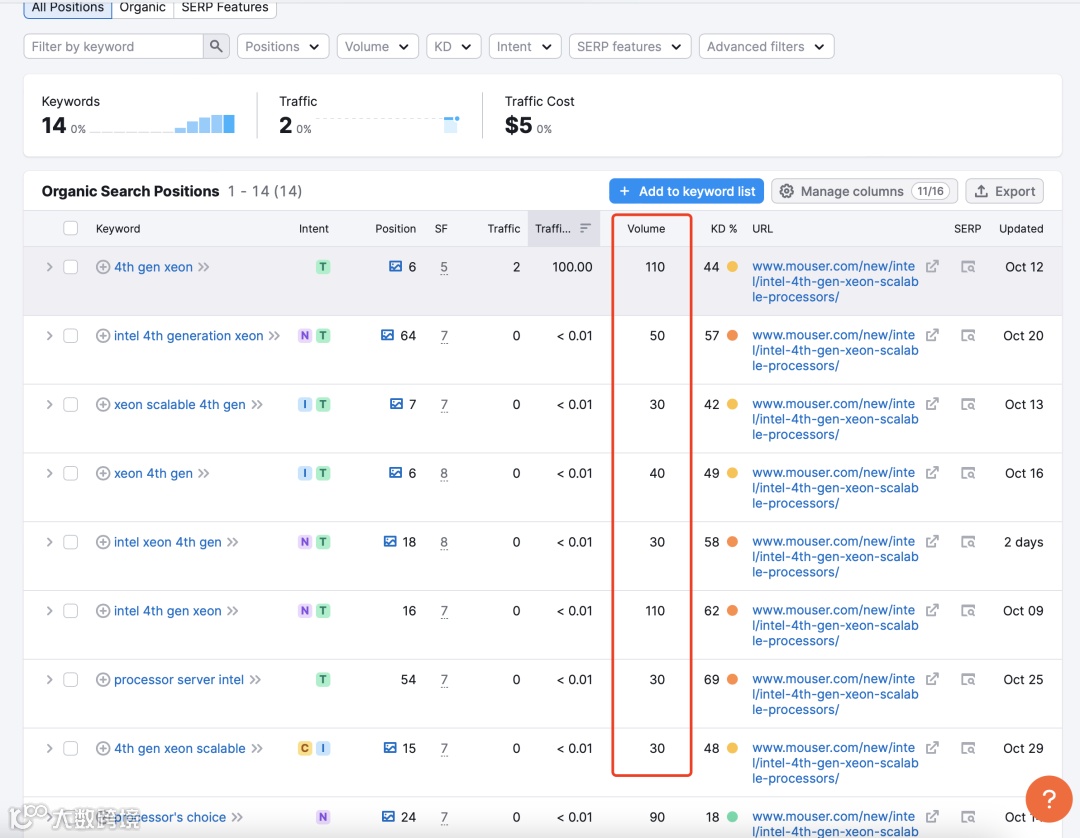Click the Keywords trend bar chart
The image size is (1080, 838).
click(205, 124)
